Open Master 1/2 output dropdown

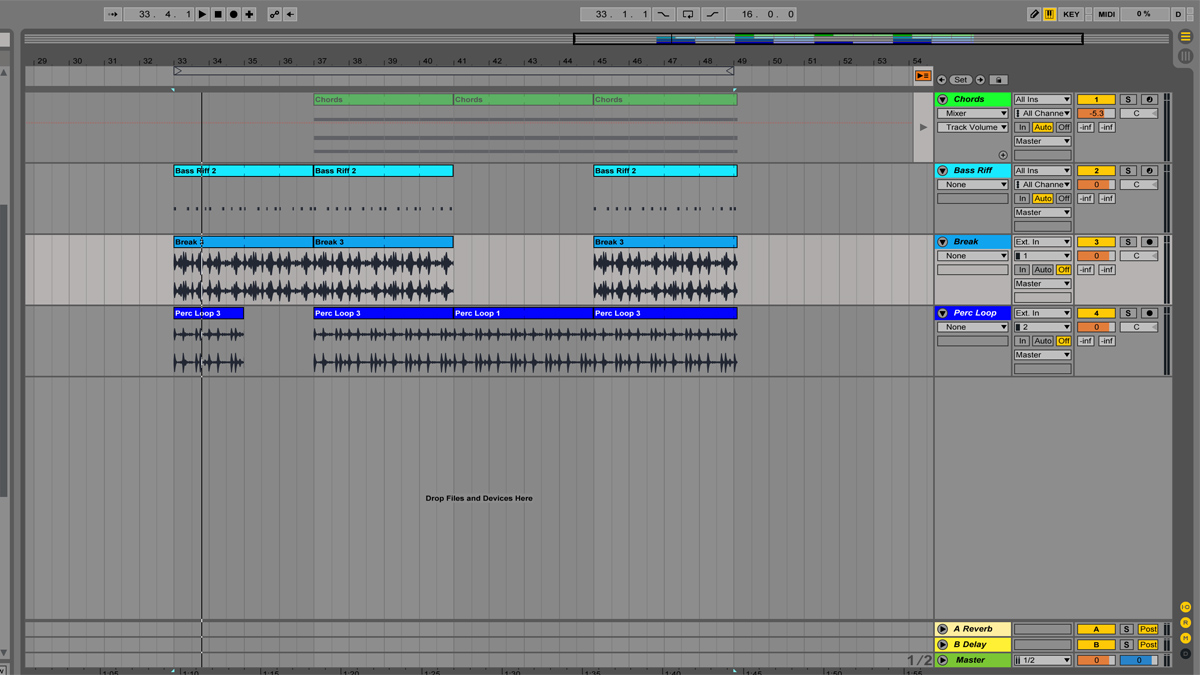point(1043,661)
